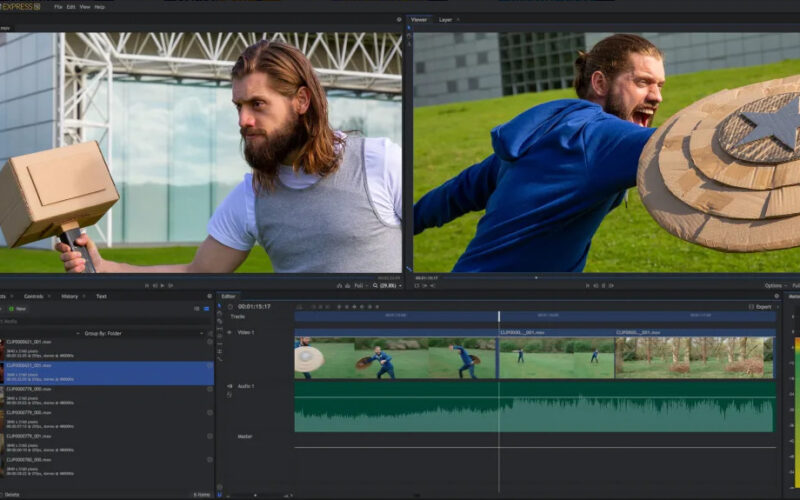
Task: Click the Trimmer overlay clip icon
Action: pyautogui.click(x=347, y=286)
